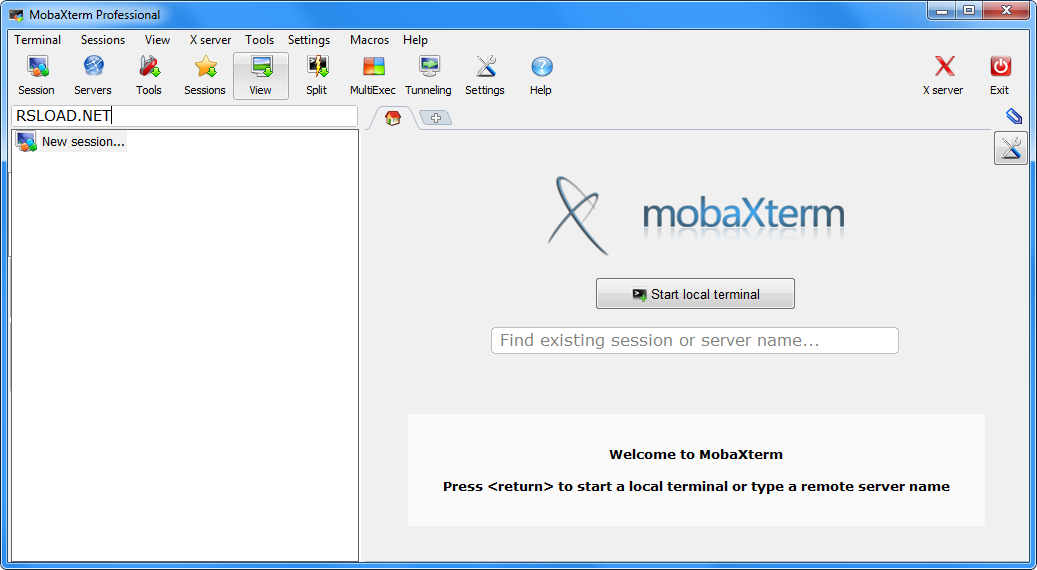
Task: Close the MobaXterm window
Action: click(1007, 11)
